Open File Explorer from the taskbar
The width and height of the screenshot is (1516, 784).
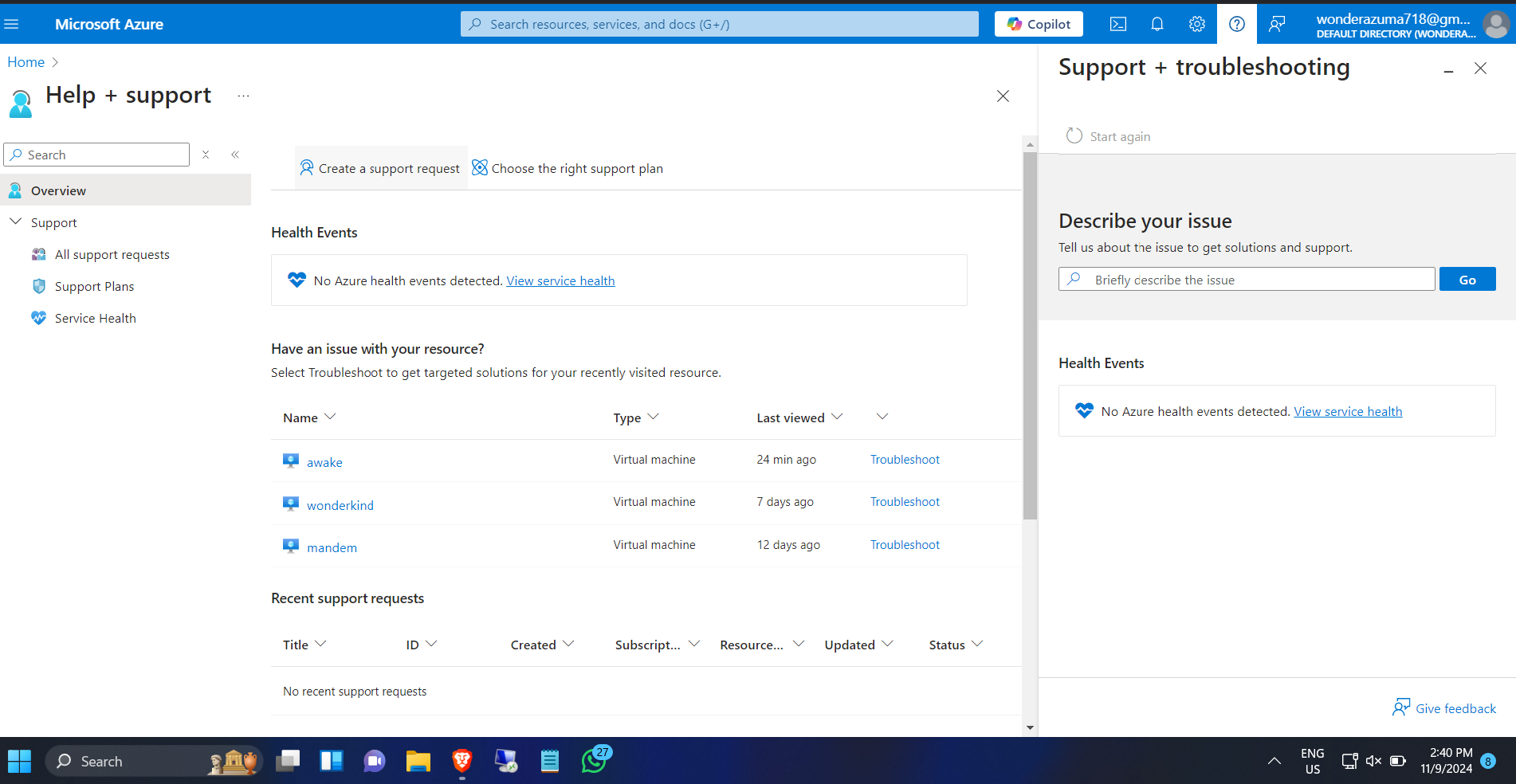(418, 762)
